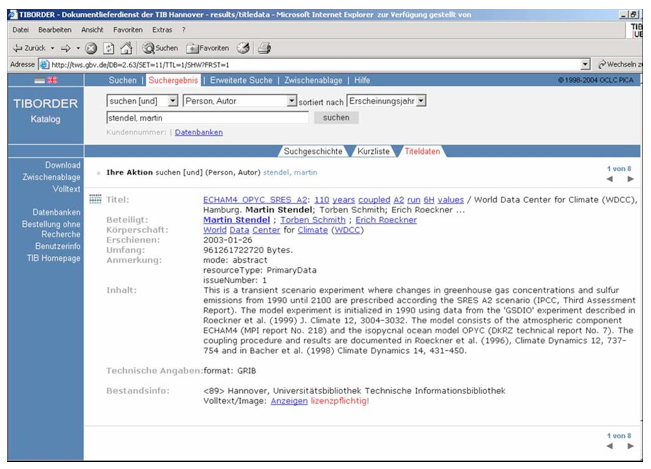Go back with the Zurück arrow
Viewport: 651px width, 469px height.
click(x=29, y=48)
